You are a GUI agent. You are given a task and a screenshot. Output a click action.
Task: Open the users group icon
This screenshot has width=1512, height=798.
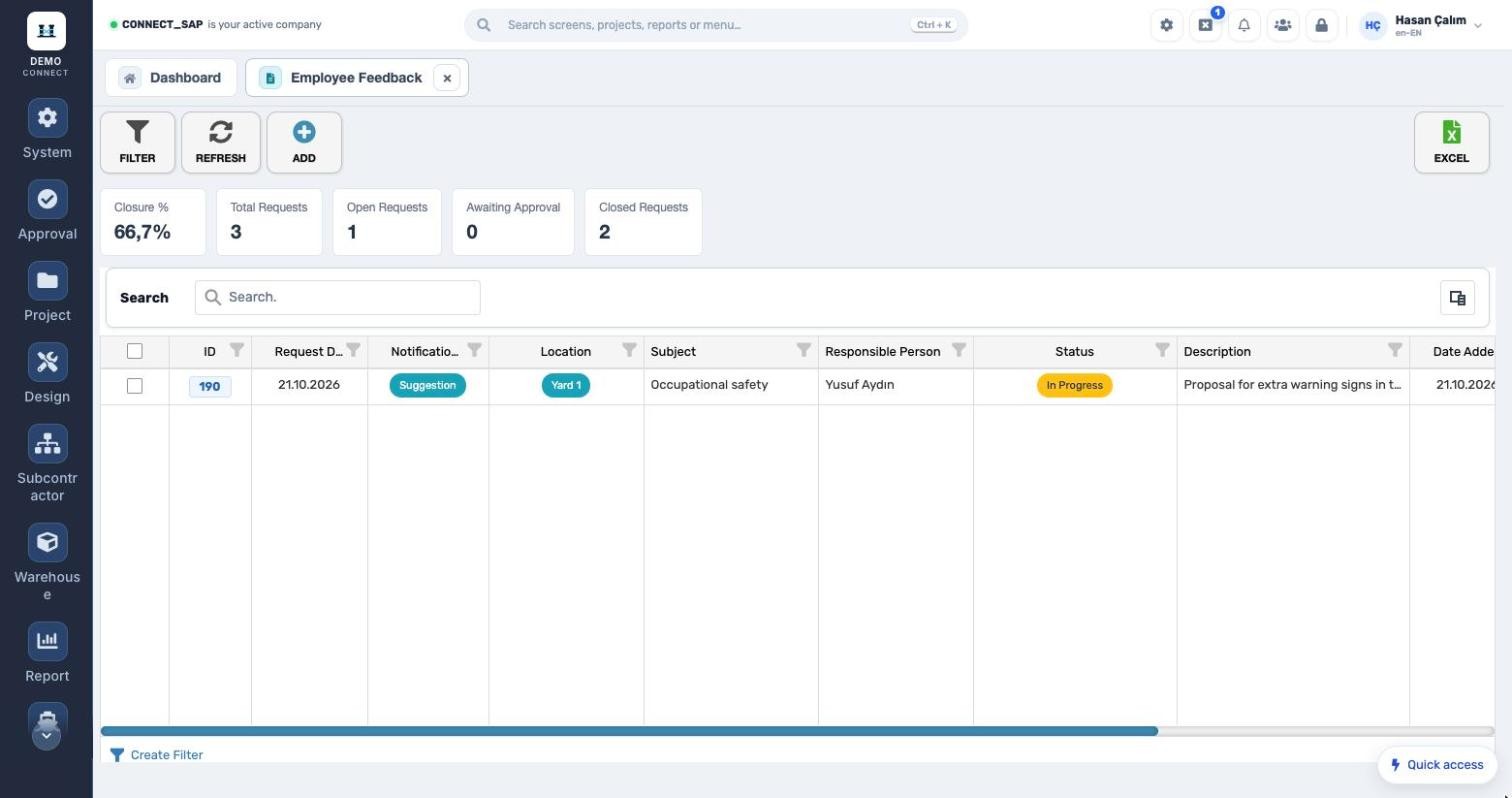(x=1283, y=25)
